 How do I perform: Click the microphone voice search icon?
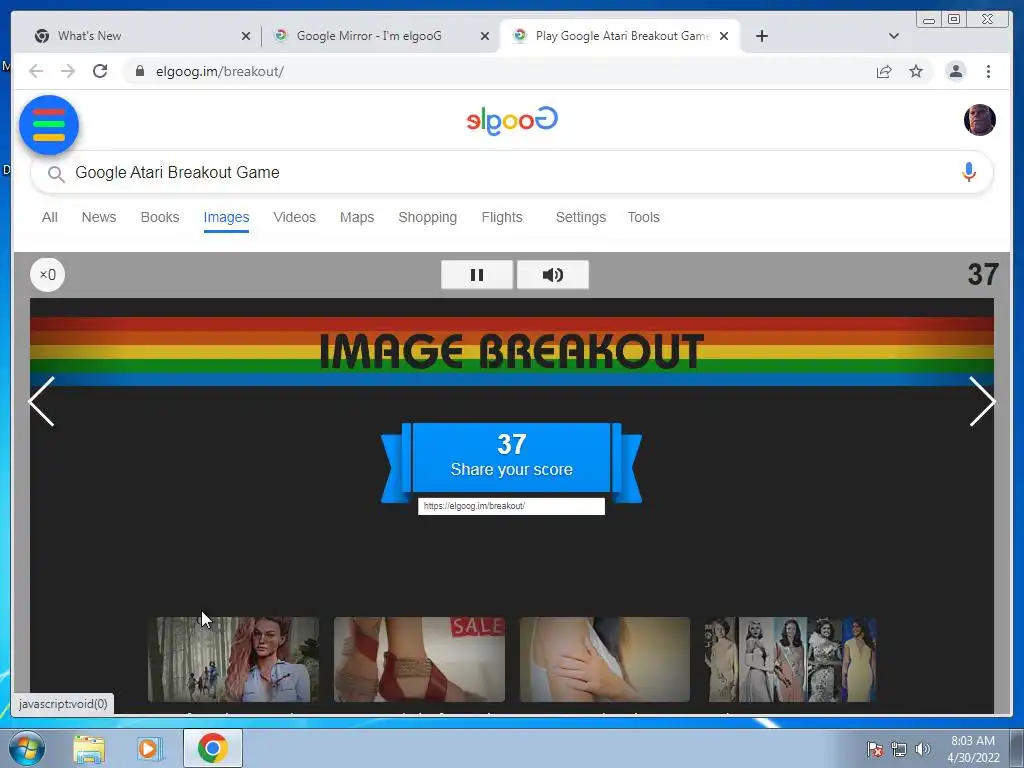coord(968,172)
